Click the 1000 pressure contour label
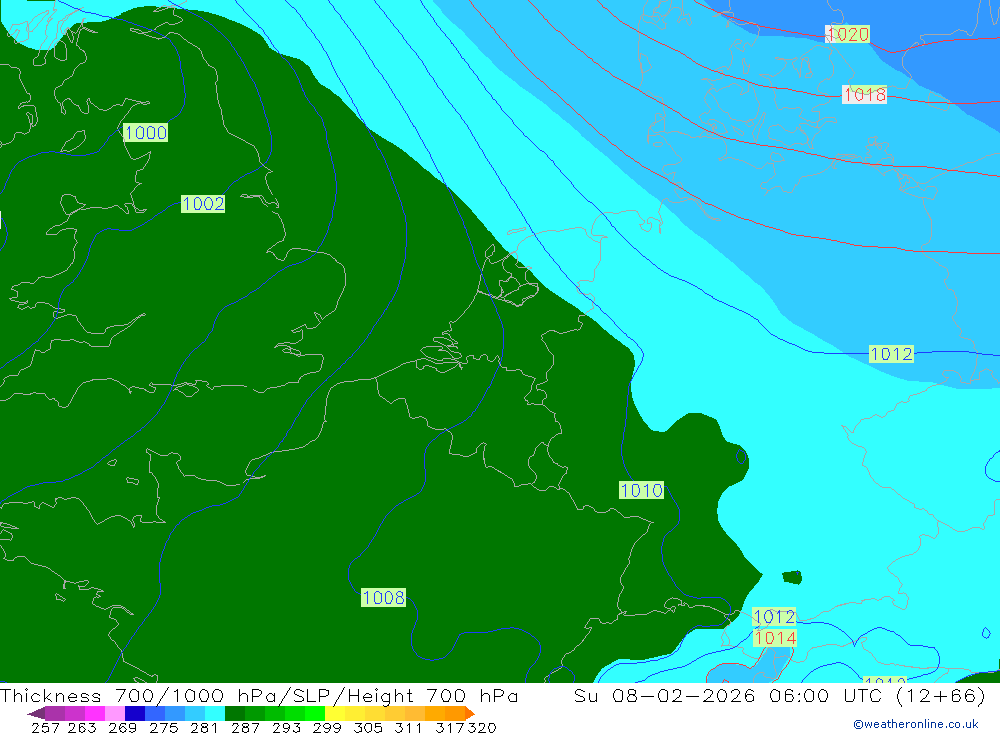1000x733 pixels. (x=145, y=133)
